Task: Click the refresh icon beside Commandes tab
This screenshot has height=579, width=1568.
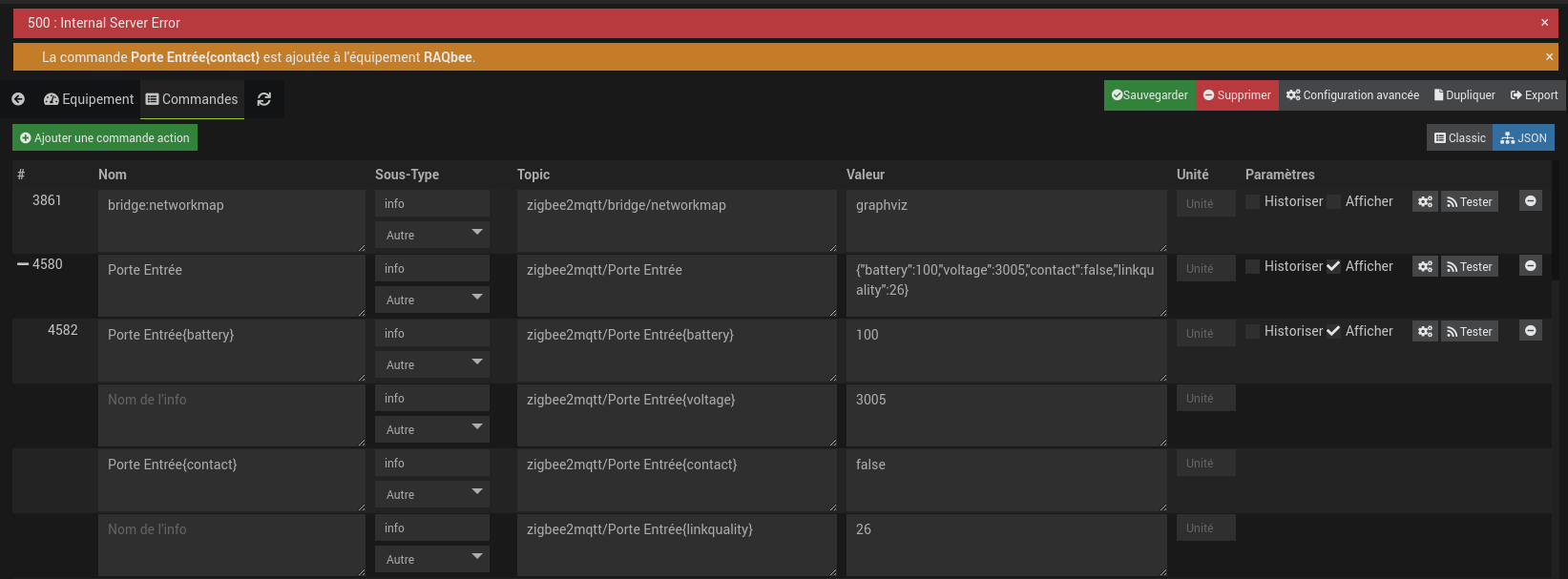Action: 264,99
